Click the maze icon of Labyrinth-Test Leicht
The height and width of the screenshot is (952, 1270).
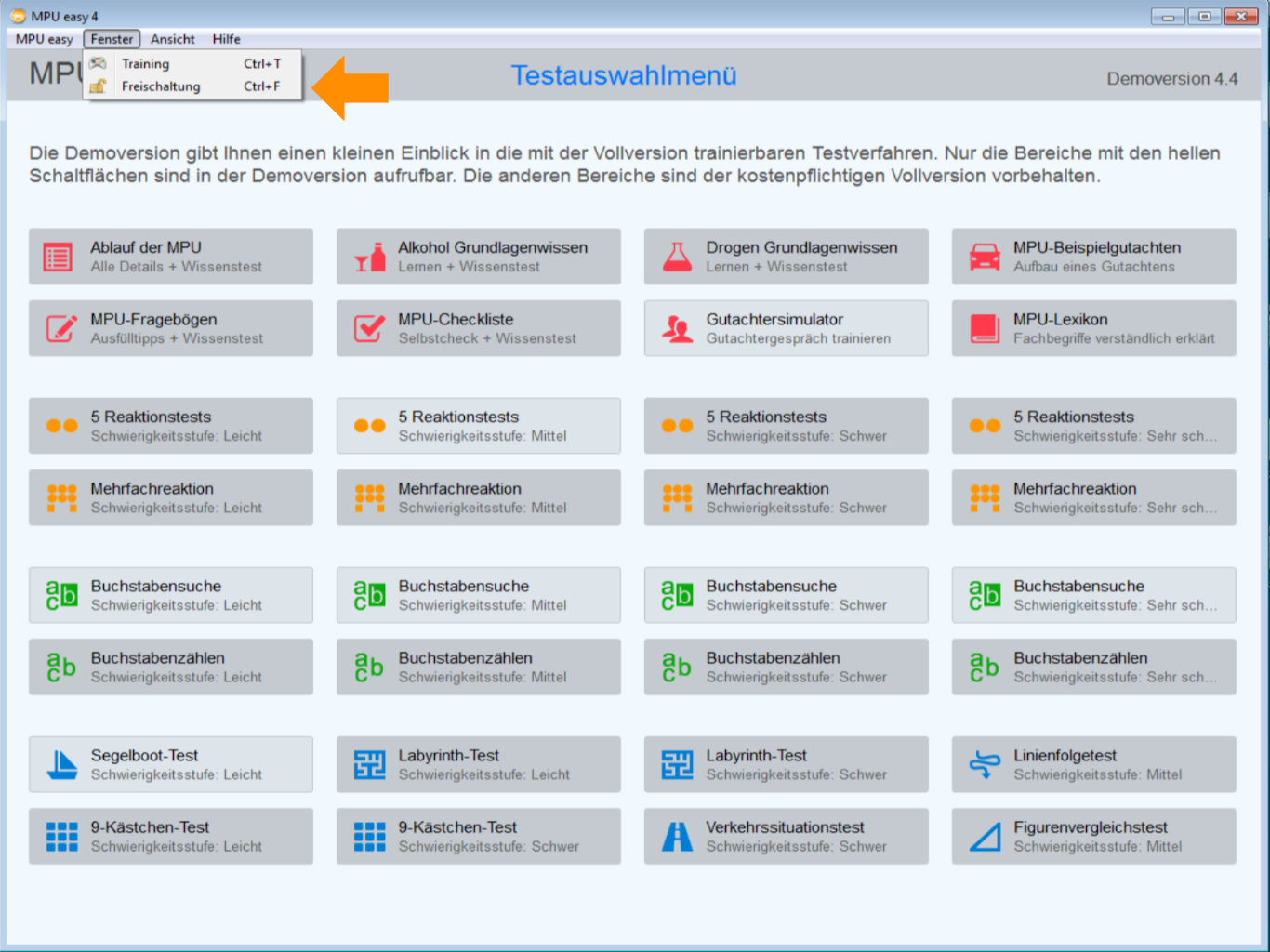pos(370,765)
